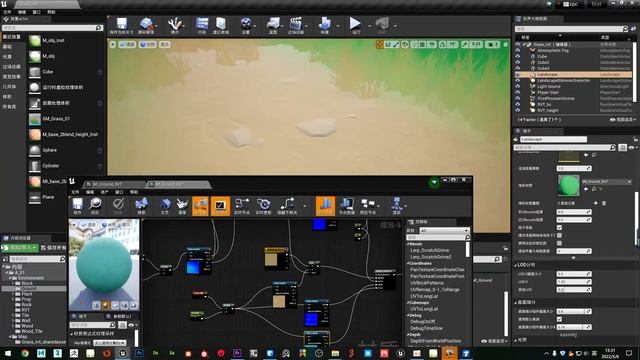Collapse the Debug category in palette

(408, 315)
